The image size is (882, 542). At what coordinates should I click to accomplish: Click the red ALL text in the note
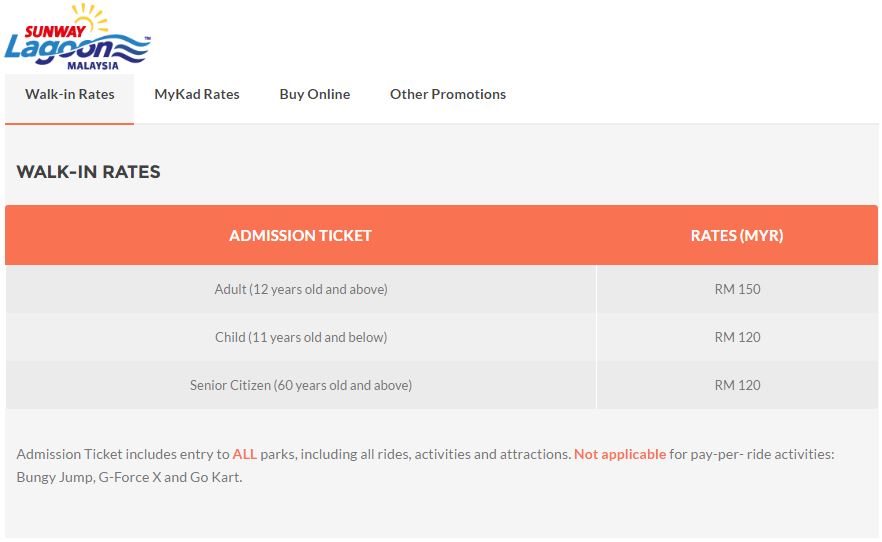tap(245, 454)
